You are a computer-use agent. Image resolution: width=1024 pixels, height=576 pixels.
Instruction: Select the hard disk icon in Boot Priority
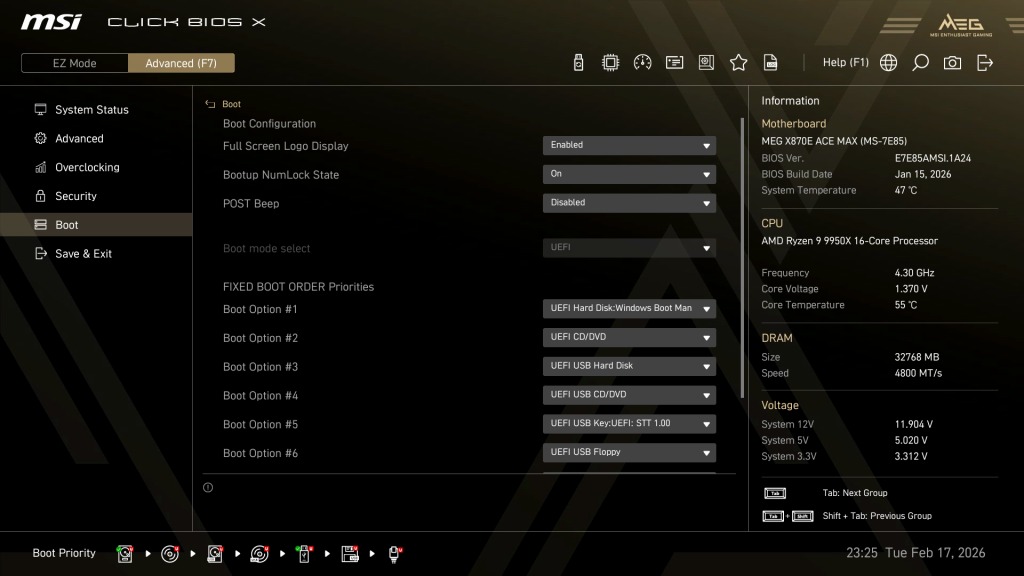point(125,554)
